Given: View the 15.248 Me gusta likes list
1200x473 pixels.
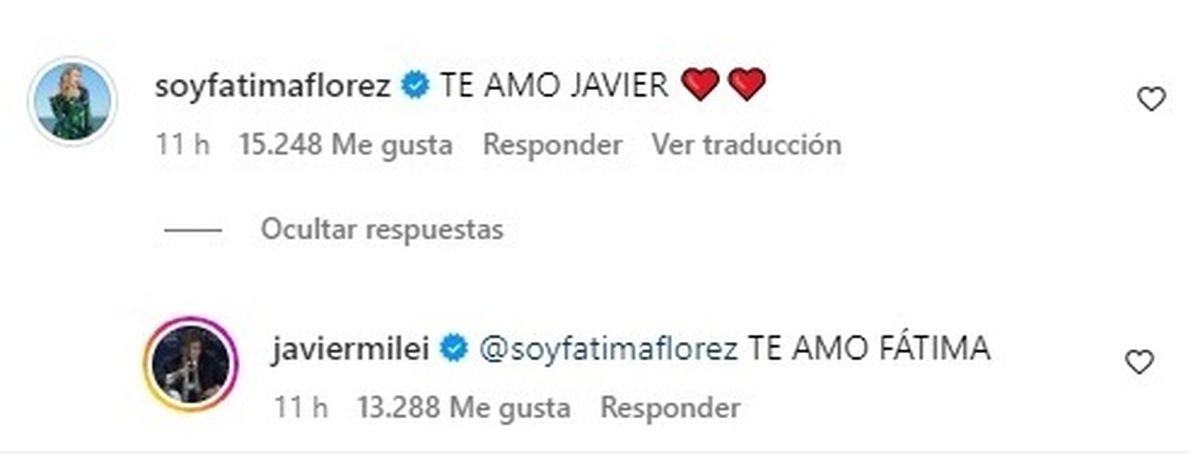Looking at the screenshot, I should click(x=346, y=145).
